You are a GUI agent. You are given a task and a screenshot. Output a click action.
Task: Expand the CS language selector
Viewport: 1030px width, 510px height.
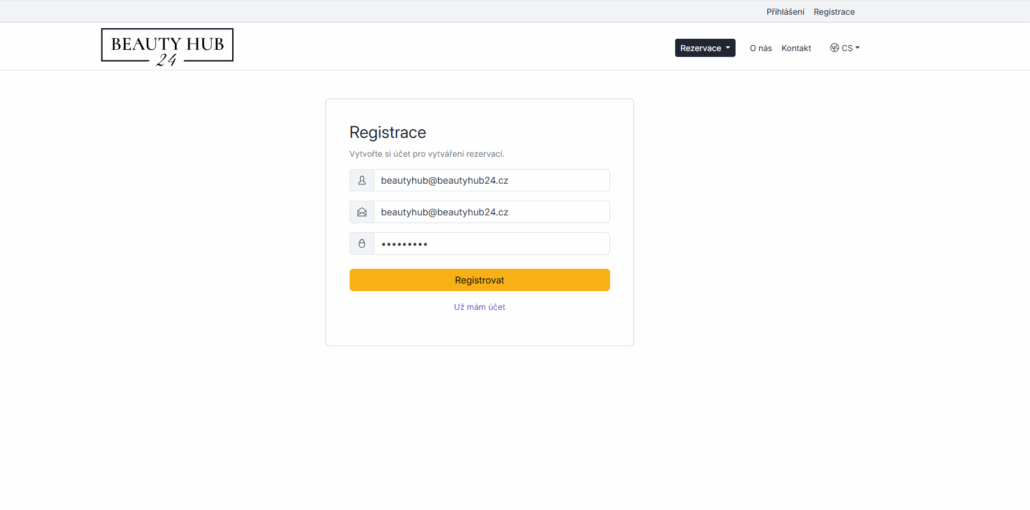(845, 48)
